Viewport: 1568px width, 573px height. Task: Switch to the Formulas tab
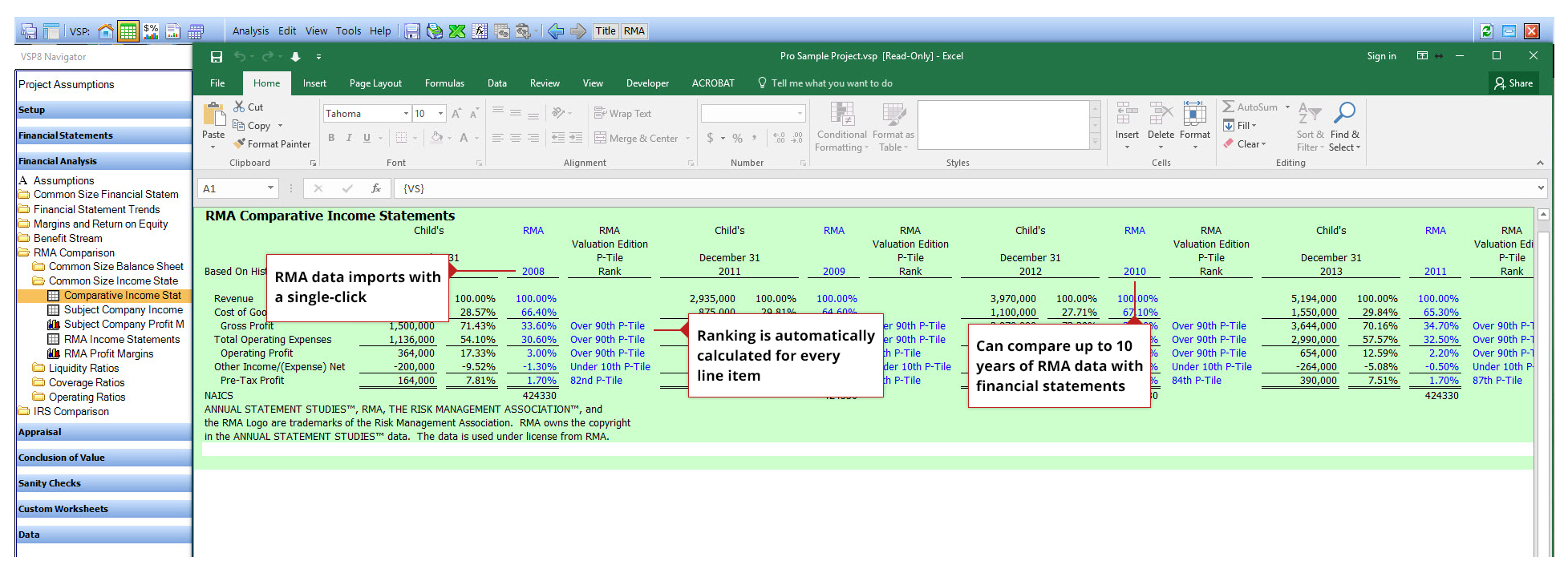point(444,83)
